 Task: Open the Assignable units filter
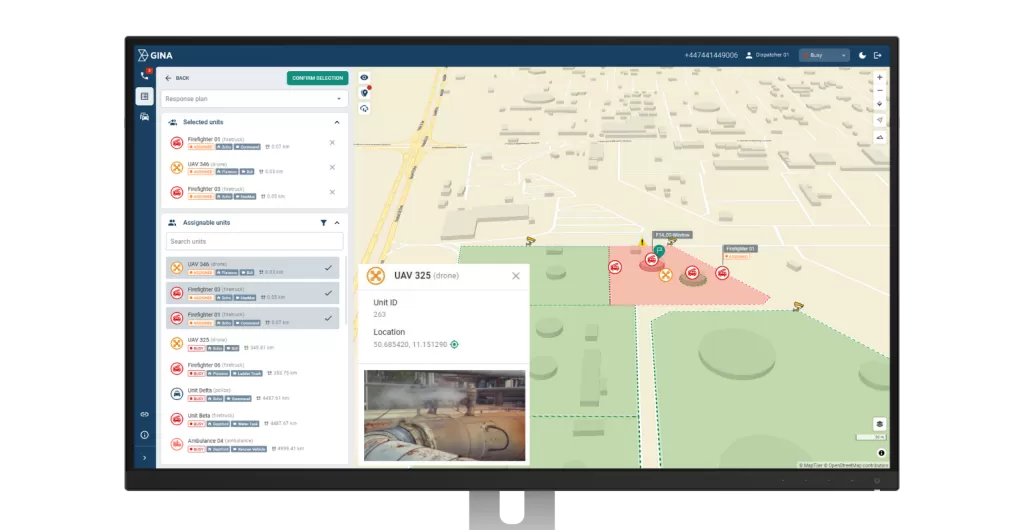coord(323,223)
